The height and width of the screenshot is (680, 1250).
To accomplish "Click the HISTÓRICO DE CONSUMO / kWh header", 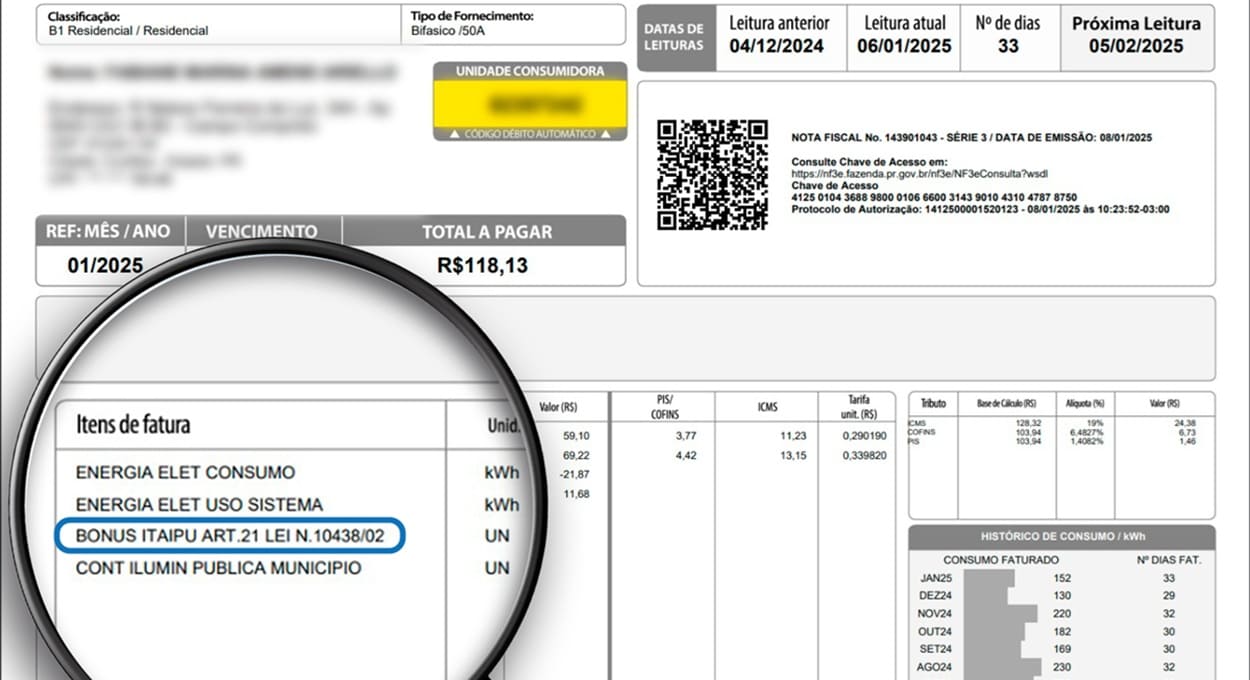I will (1061, 536).
